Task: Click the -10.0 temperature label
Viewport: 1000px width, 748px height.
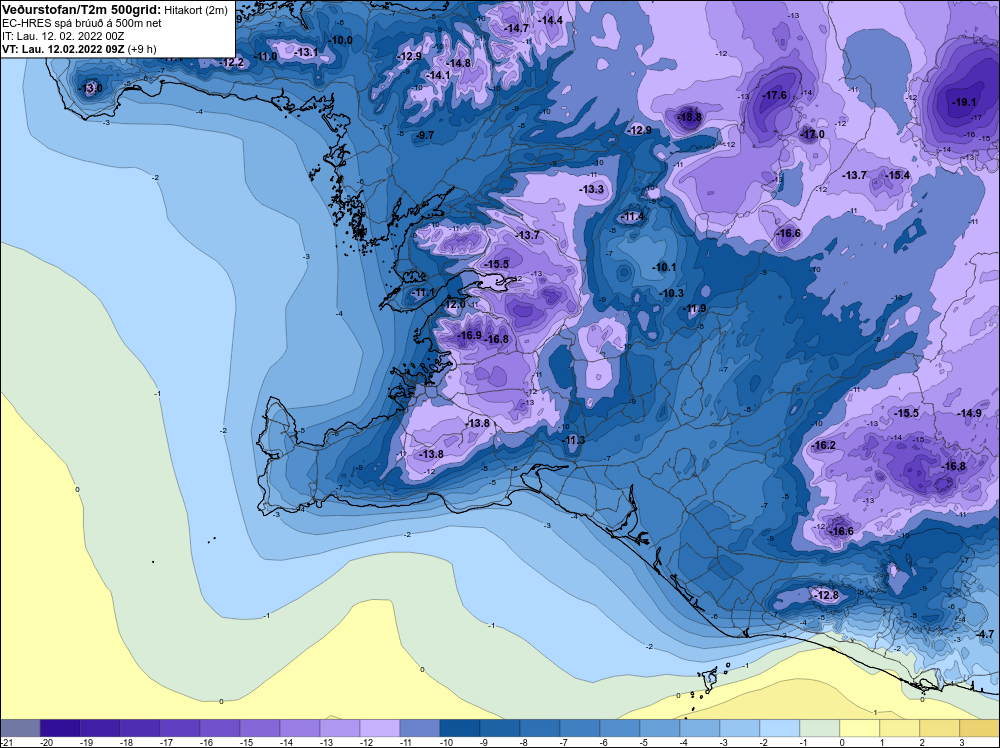Action: (341, 40)
